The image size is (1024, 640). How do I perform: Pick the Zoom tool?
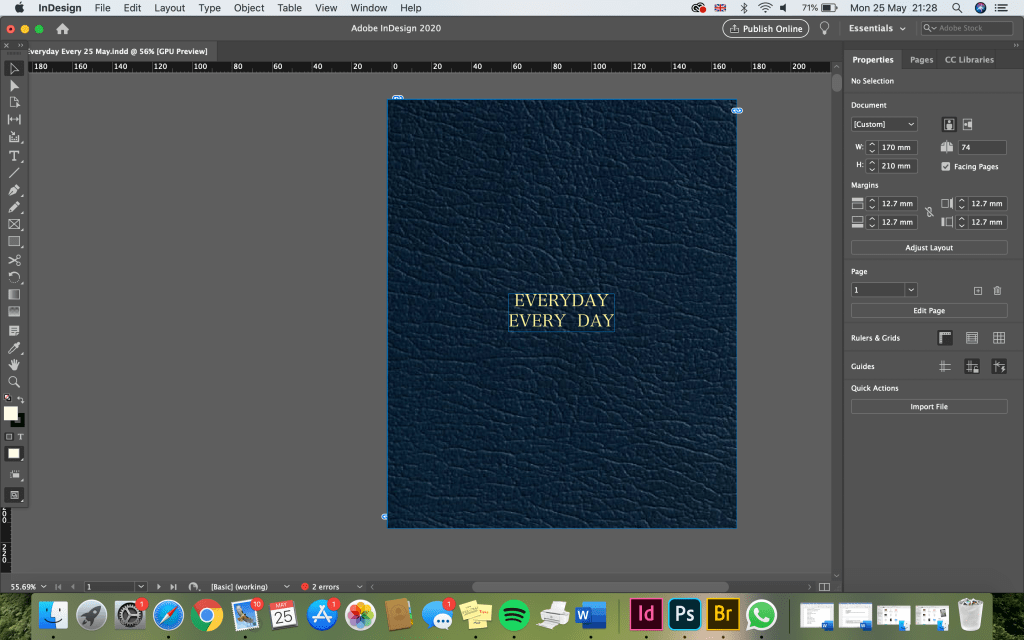(x=14, y=382)
